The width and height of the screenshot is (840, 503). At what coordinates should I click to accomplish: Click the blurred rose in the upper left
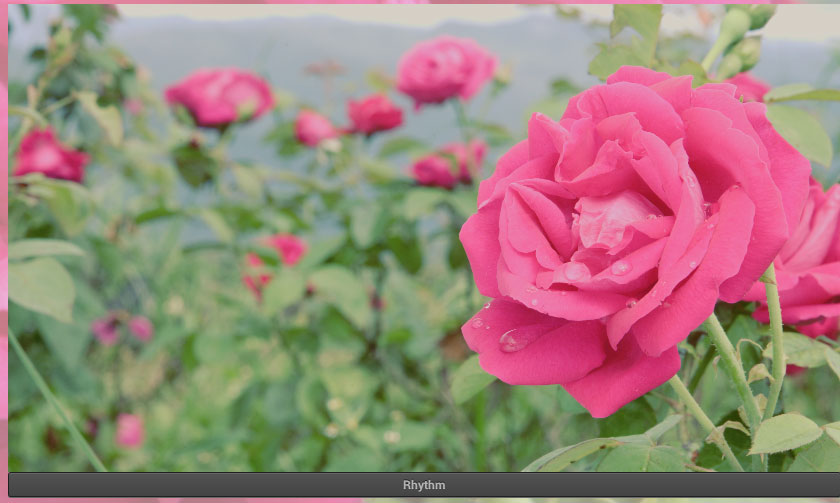pyautogui.click(x=220, y=97)
